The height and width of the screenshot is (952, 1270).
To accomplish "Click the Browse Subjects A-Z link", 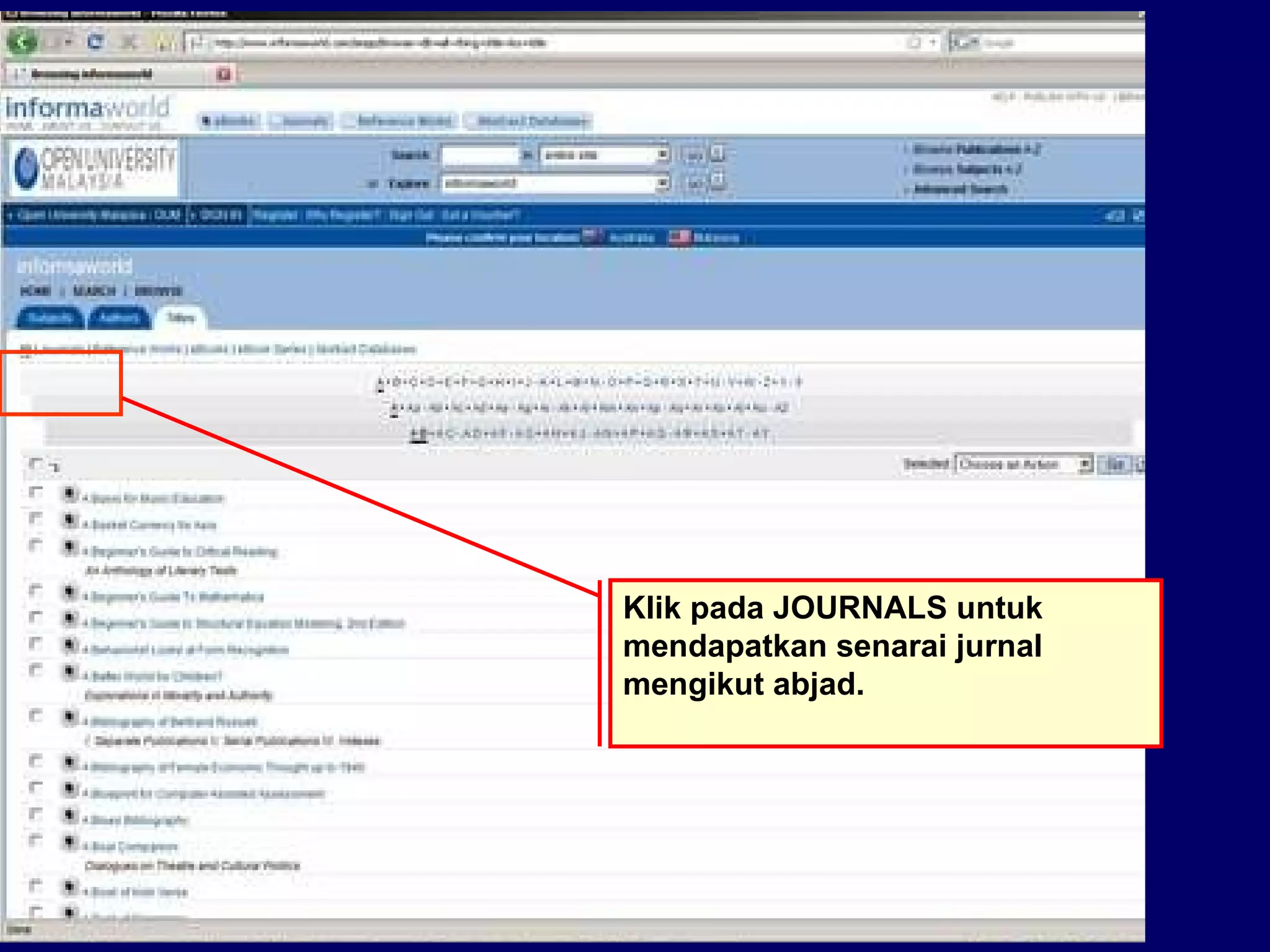I will [x=966, y=169].
